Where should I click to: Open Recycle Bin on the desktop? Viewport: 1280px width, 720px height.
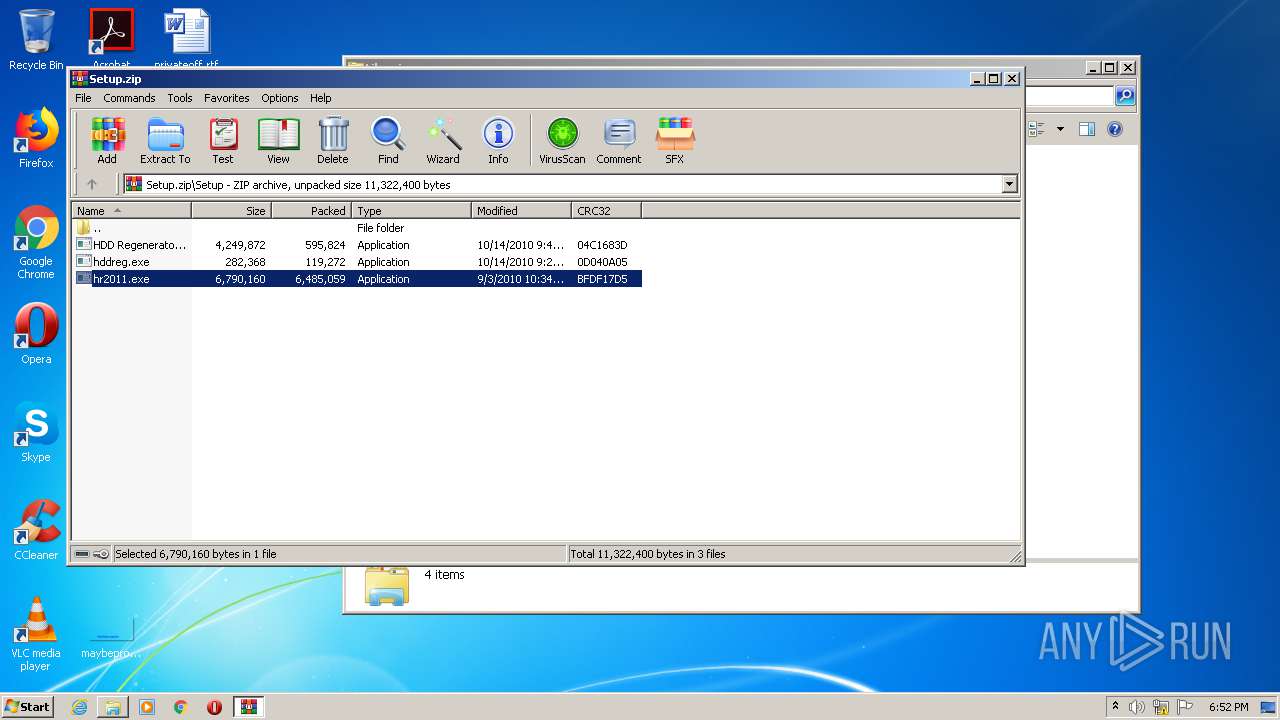(x=36, y=40)
